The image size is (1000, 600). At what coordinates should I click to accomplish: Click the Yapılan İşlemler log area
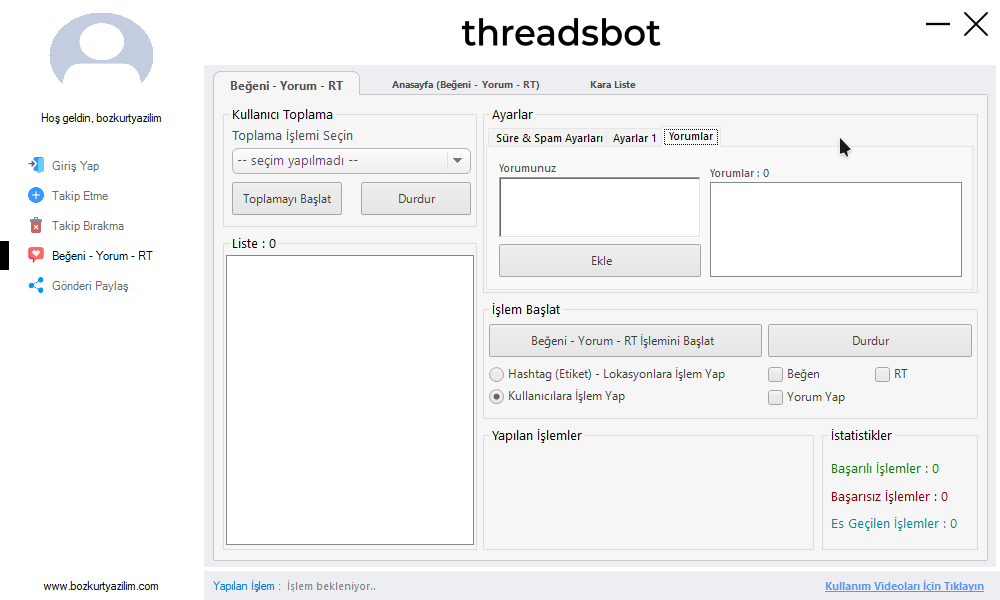pyautogui.click(x=649, y=494)
